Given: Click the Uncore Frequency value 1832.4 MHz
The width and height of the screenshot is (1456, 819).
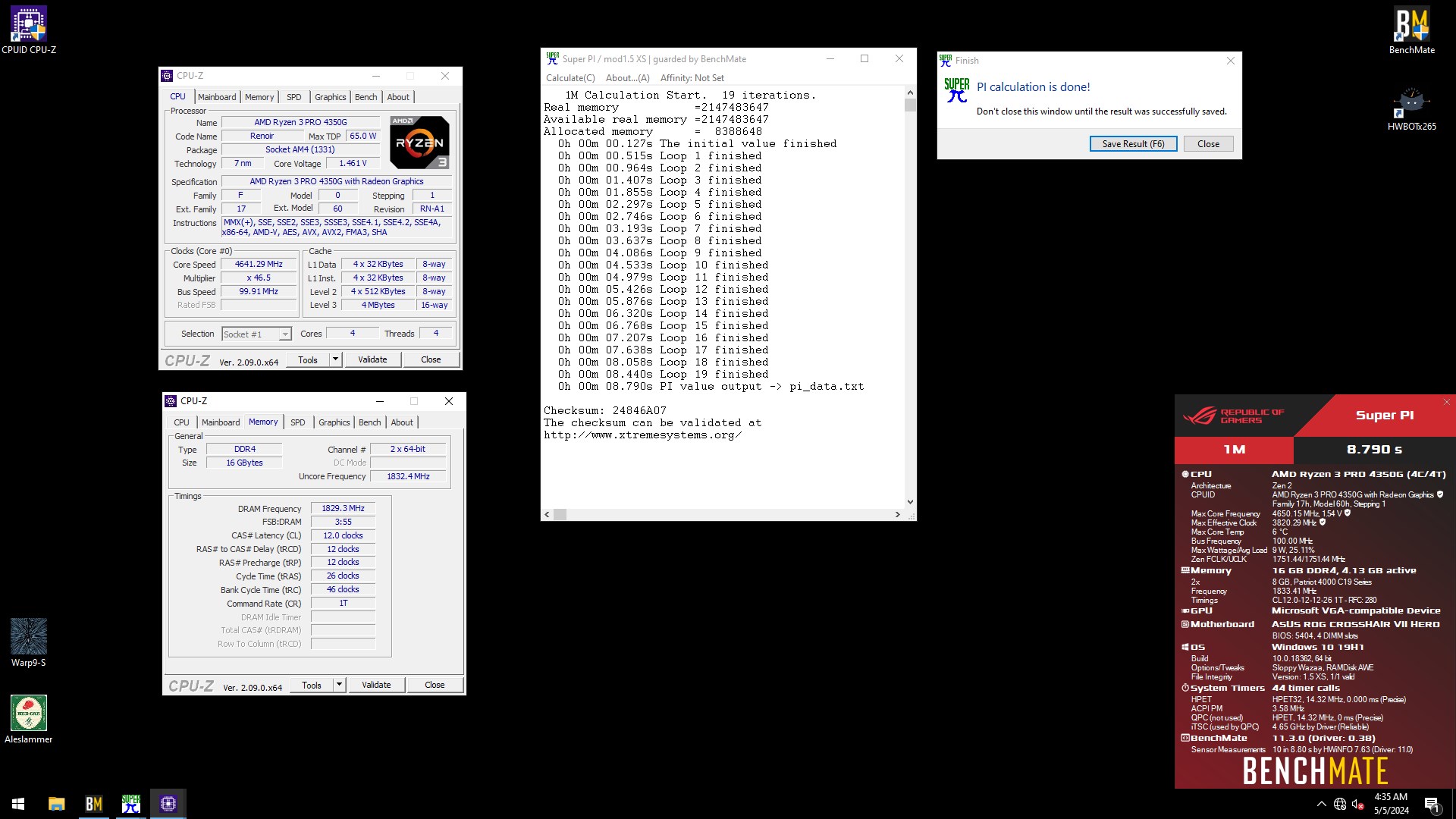Looking at the screenshot, I should tap(408, 477).
